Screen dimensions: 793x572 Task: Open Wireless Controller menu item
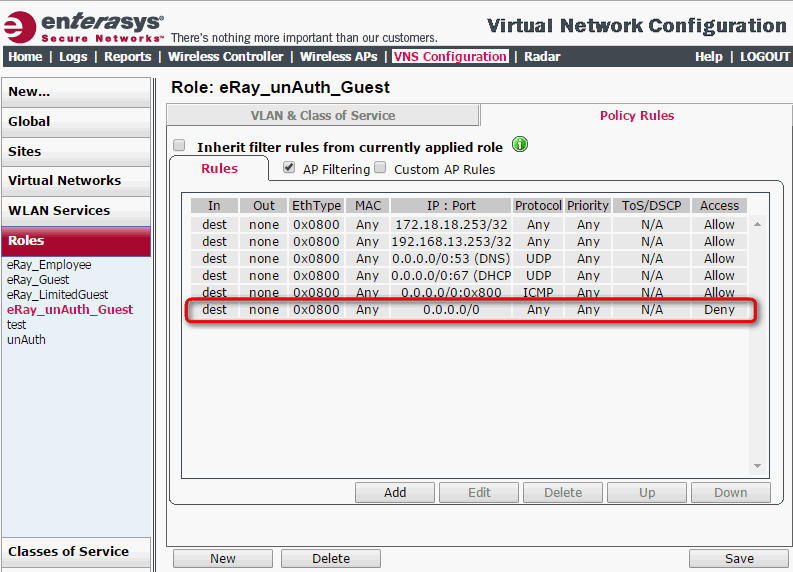click(x=226, y=57)
